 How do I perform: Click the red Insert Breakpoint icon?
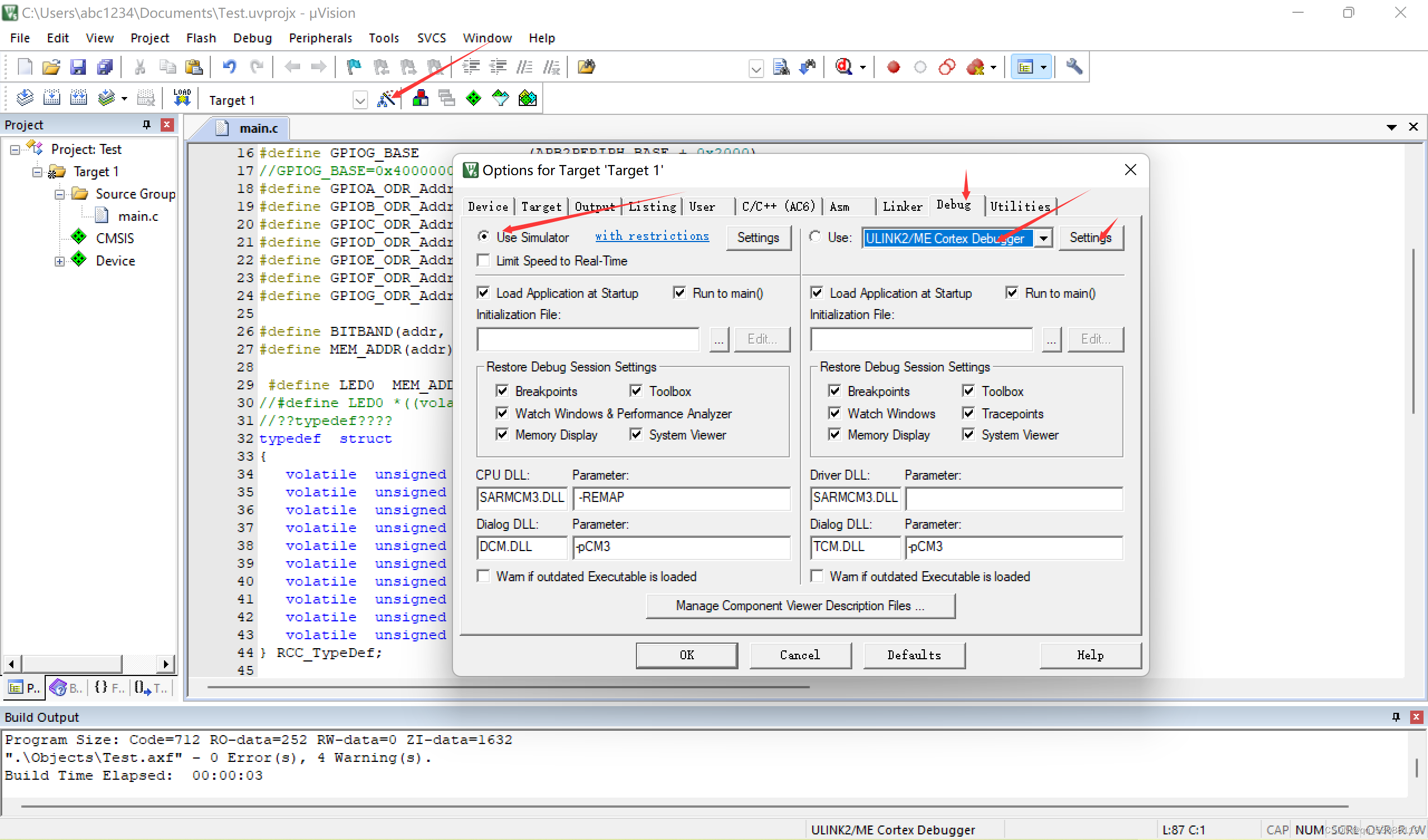pos(893,67)
